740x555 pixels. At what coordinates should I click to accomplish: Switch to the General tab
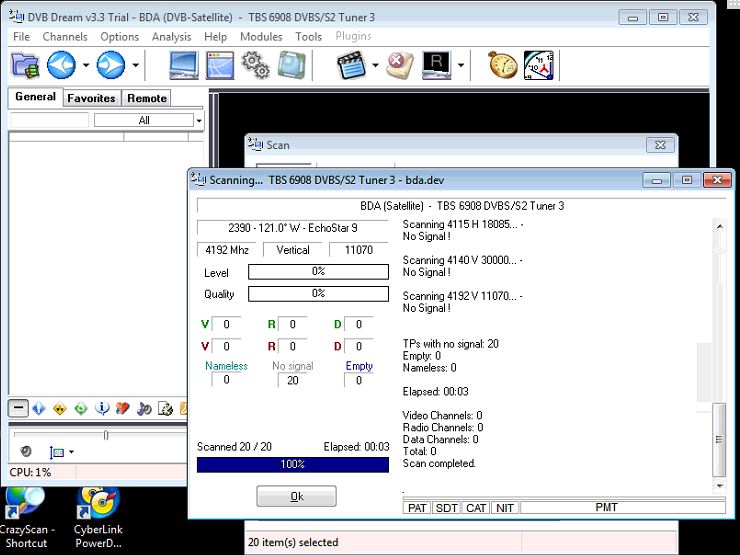35,97
